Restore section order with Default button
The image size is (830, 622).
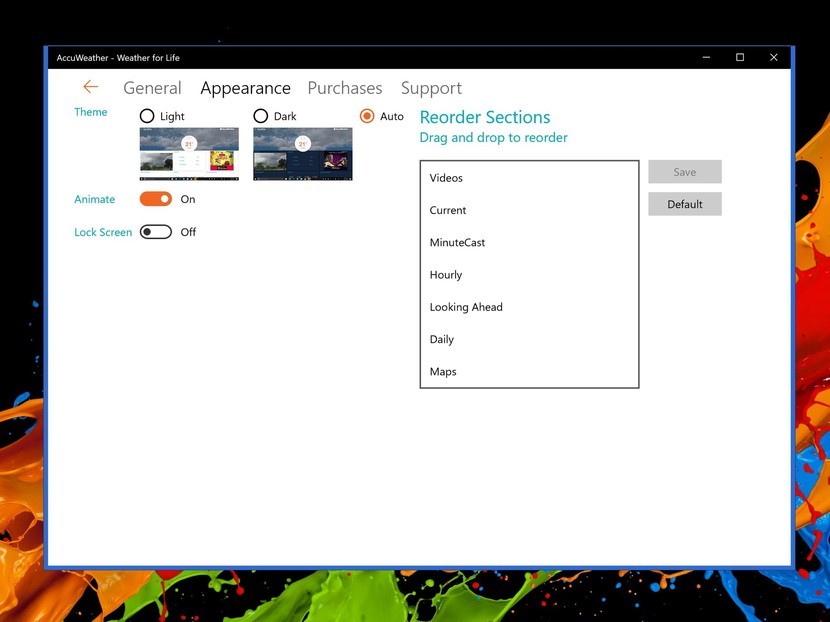click(684, 204)
